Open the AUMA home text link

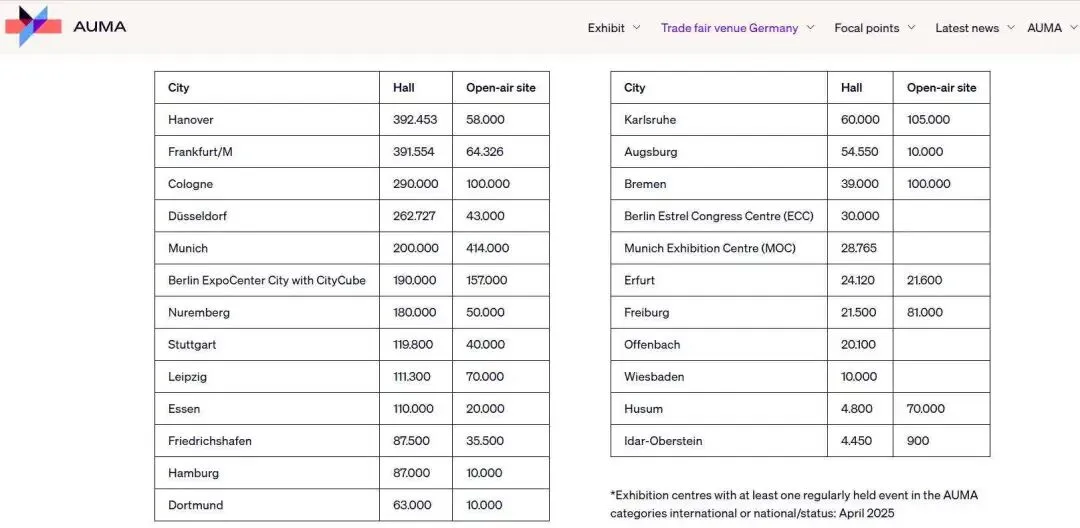coord(99,27)
